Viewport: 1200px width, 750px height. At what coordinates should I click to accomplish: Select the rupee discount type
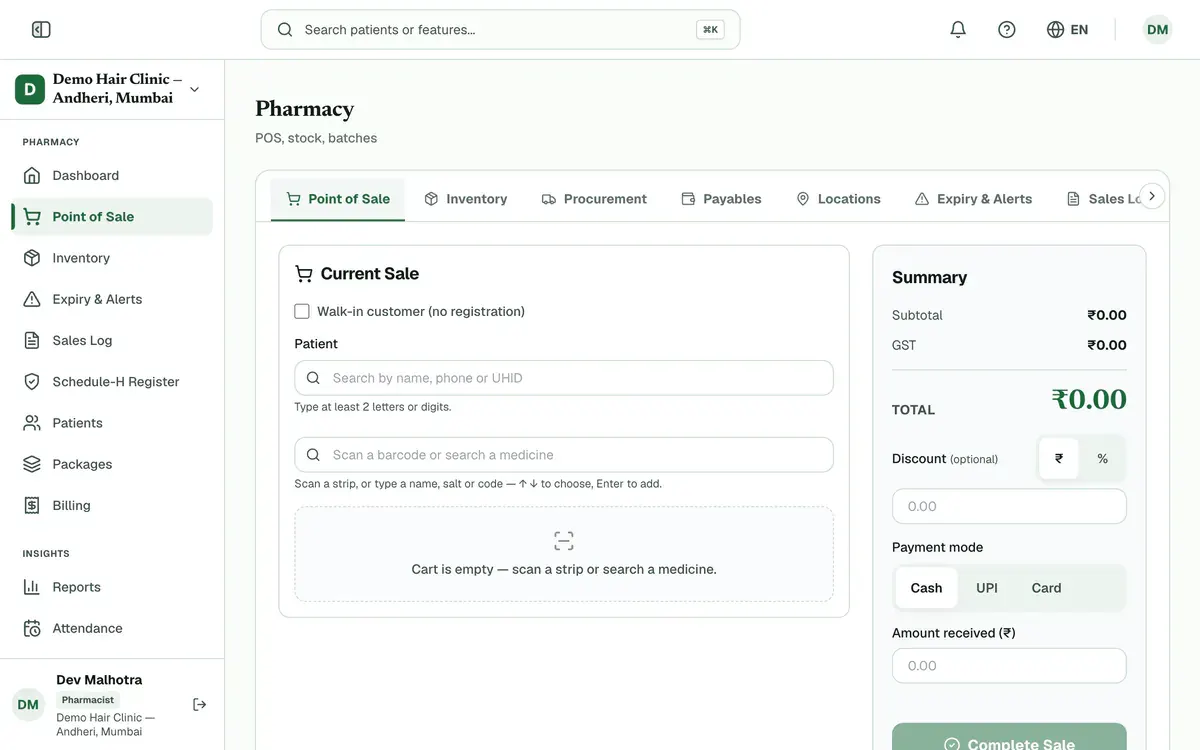(1059, 459)
